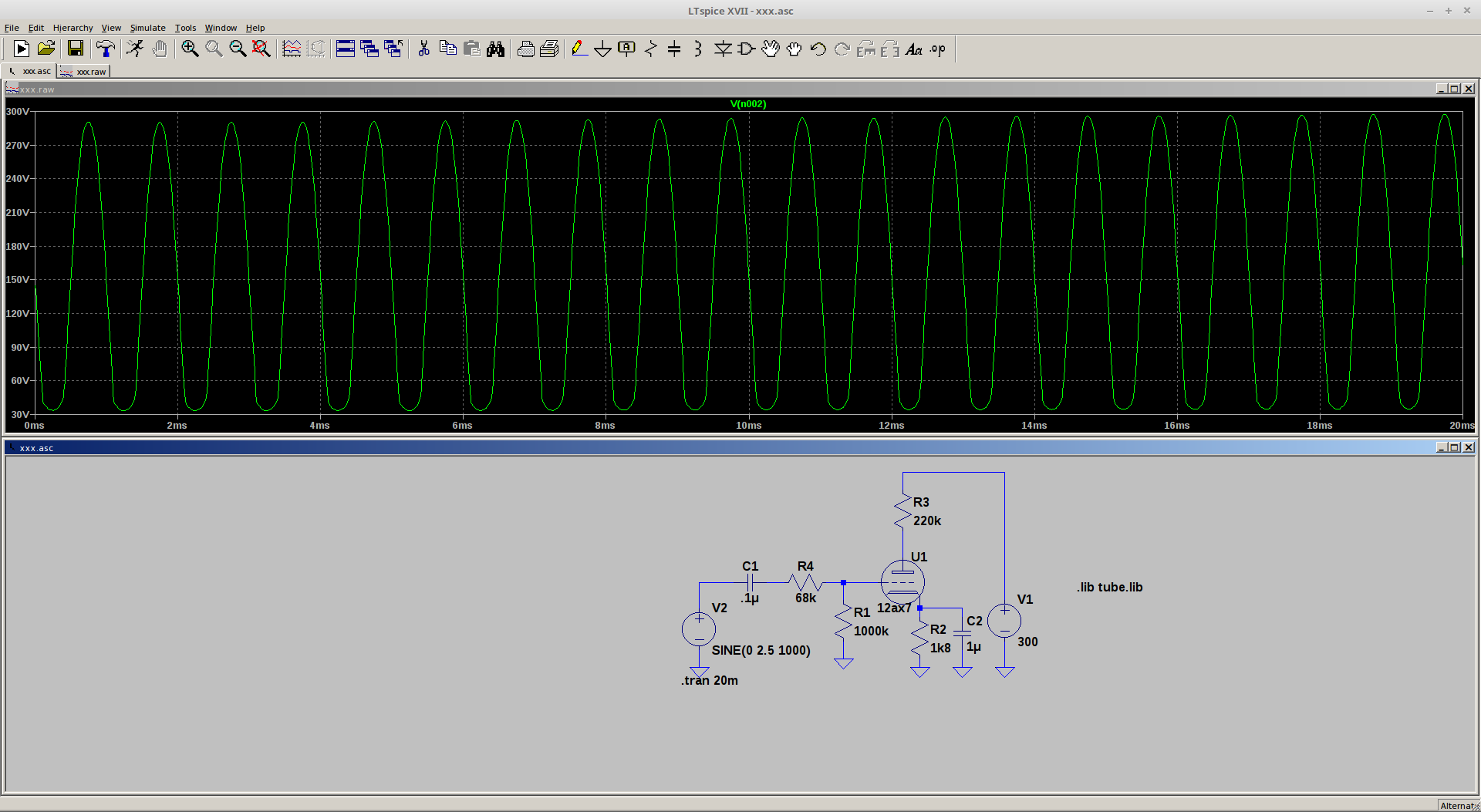Open the Help menu
Viewport: 1481px width, 812px height.
(255, 28)
